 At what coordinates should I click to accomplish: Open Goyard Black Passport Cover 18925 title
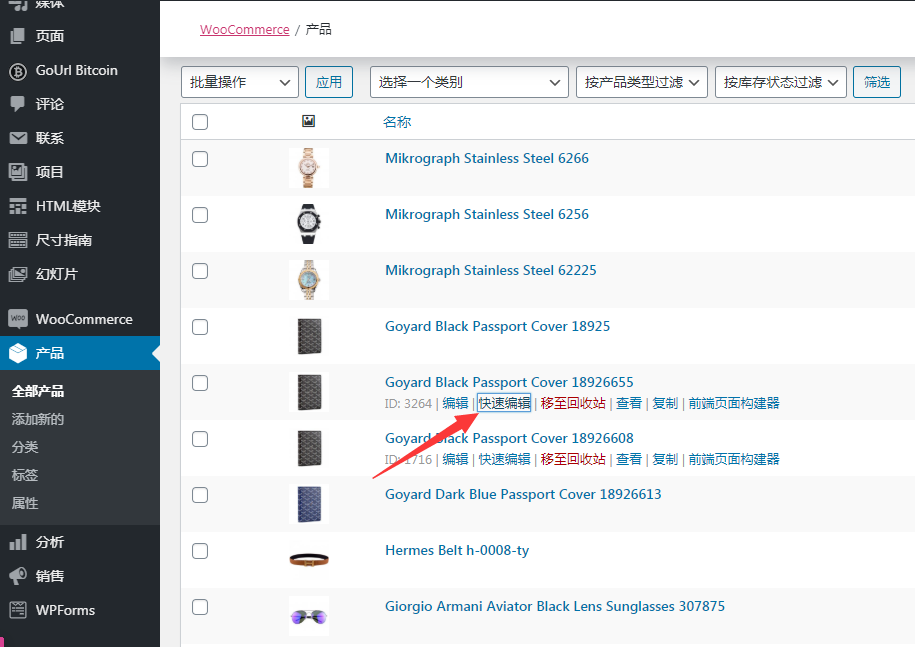click(497, 327)
